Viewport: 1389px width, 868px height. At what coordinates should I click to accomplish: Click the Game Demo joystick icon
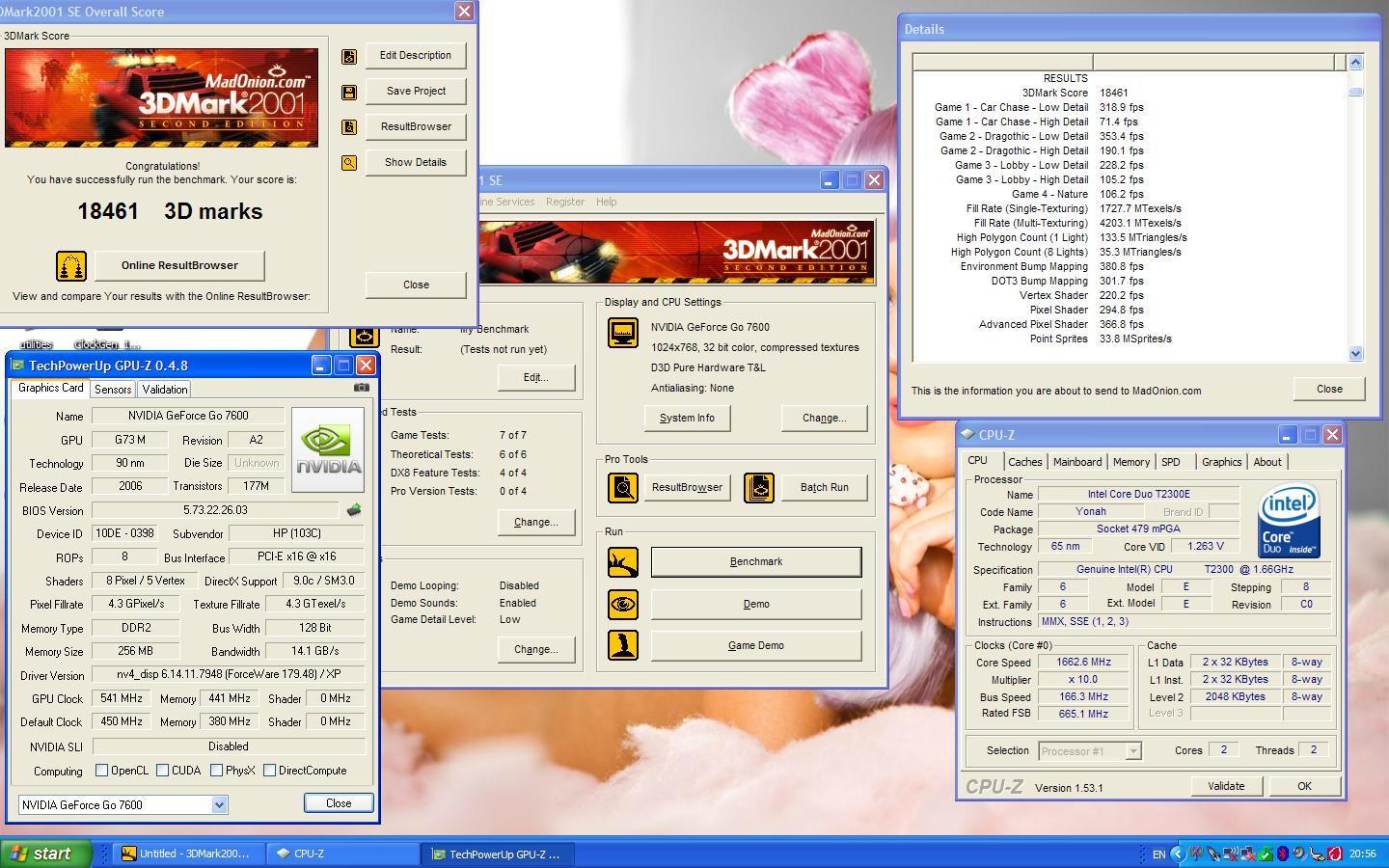click(623, 645)
